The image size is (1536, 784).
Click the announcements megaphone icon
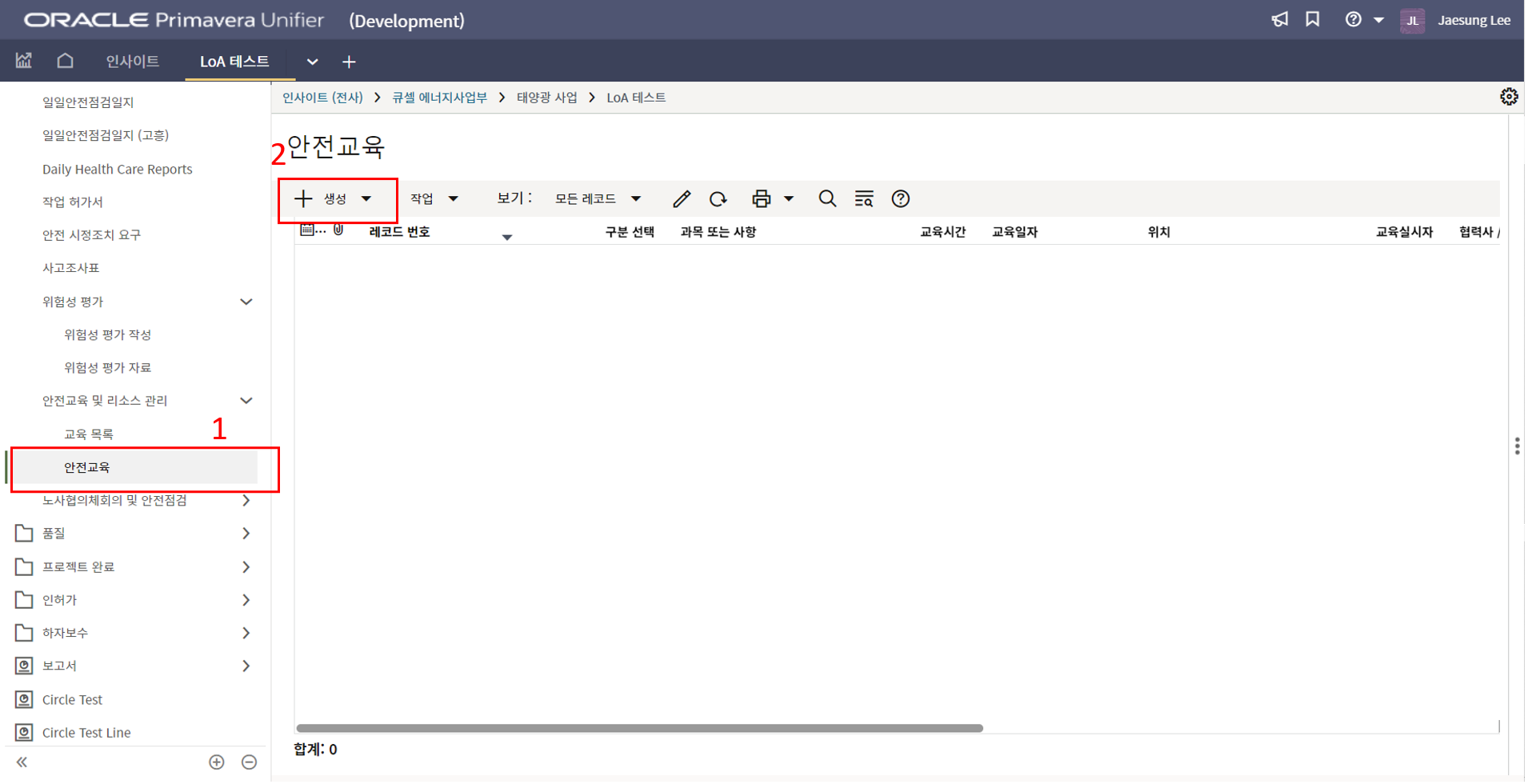(x=1280, y=20)
